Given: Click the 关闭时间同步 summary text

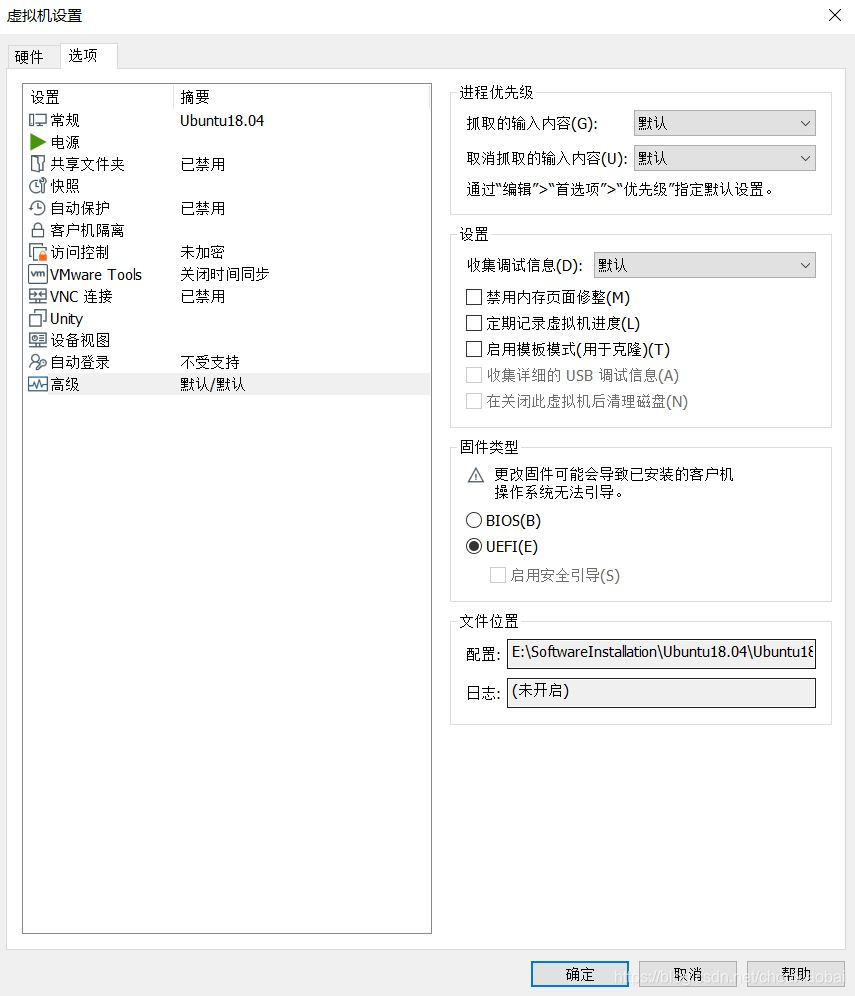Looking at the screenshot, I should coord(225,274).
